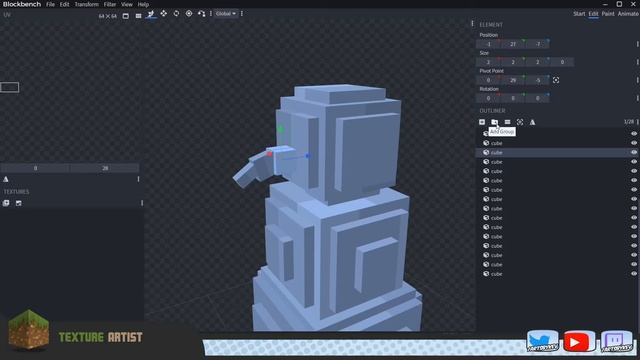Image resolution: width=640 pixels, height=360 pixels.
Task: Open the Filter menu
Action: pos(110,4)
